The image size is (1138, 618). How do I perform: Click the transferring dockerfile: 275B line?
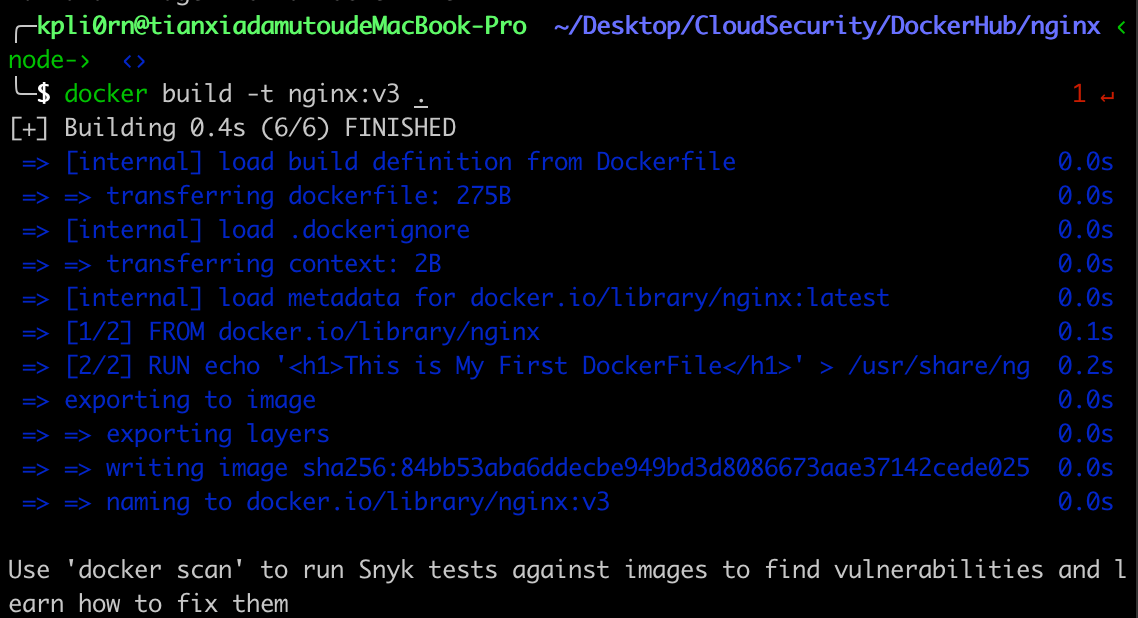click(x=308, y=197)
